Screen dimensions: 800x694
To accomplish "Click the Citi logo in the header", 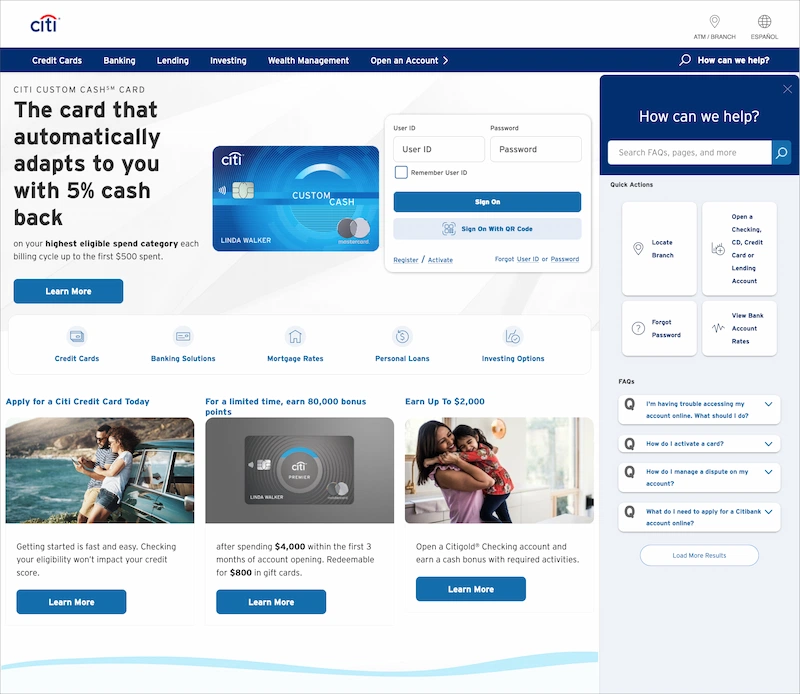I will tap(44, 24).
